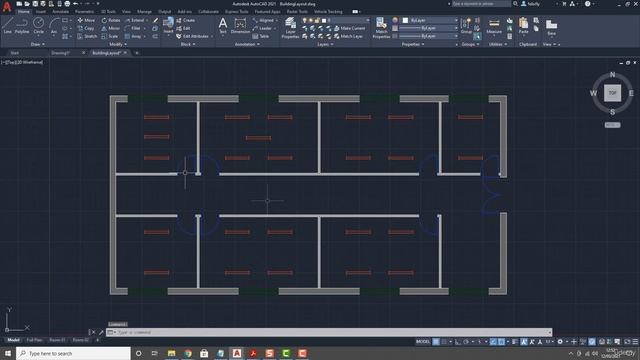Activate the Mirror command

[x=111, y=28]
